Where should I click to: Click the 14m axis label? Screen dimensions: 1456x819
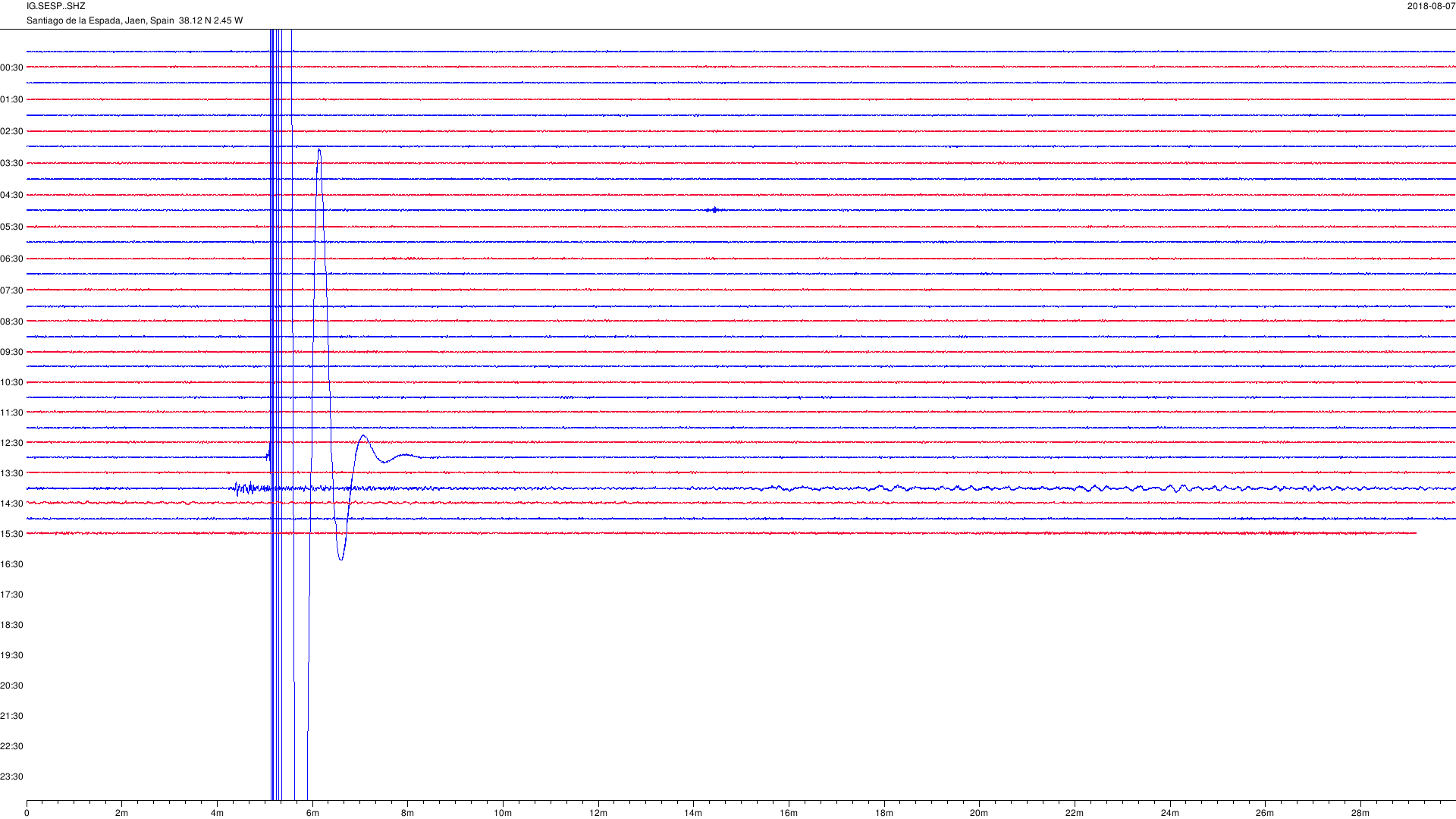coord(693,813)
